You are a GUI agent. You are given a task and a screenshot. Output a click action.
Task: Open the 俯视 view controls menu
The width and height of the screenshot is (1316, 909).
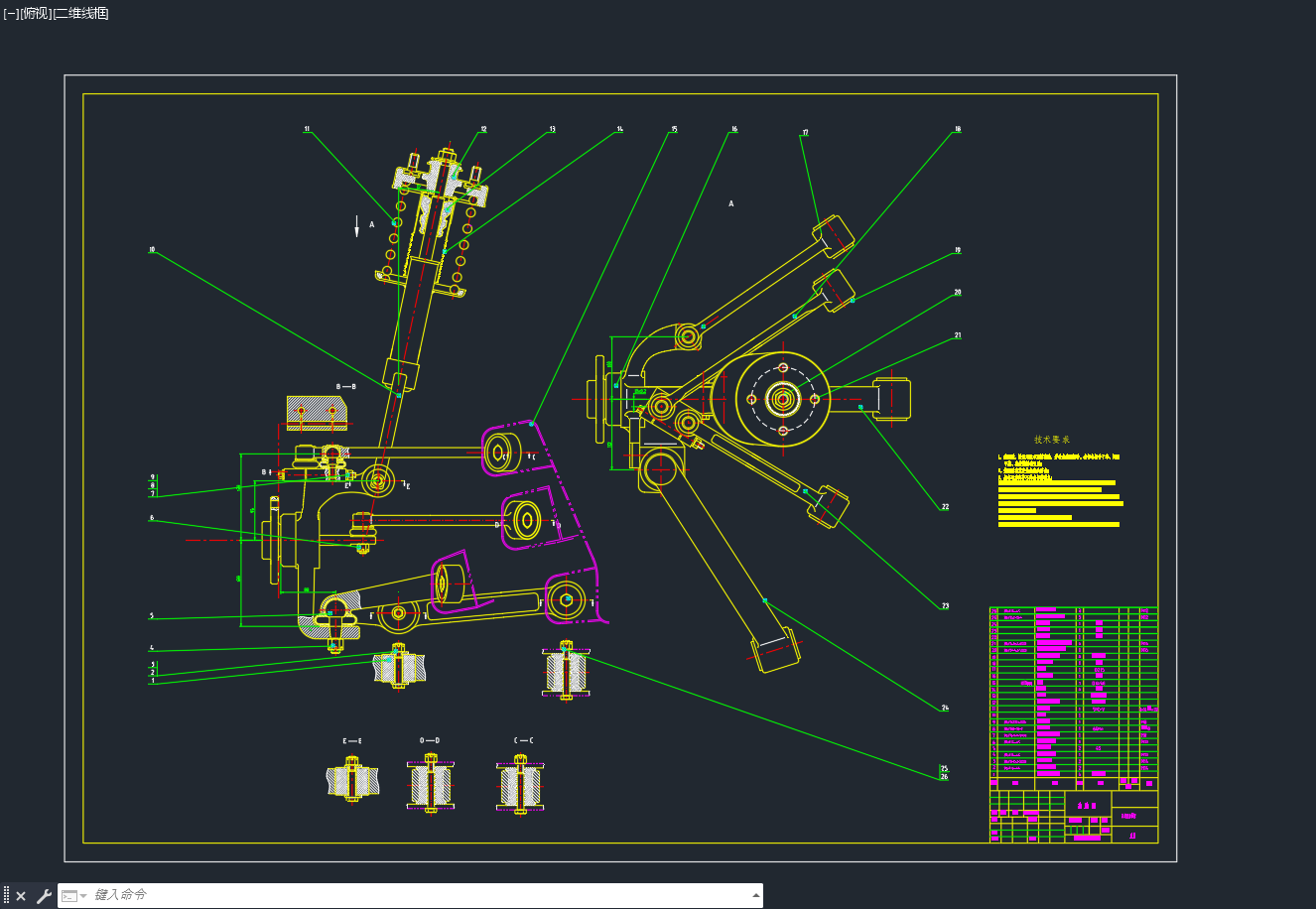point(35,13)
